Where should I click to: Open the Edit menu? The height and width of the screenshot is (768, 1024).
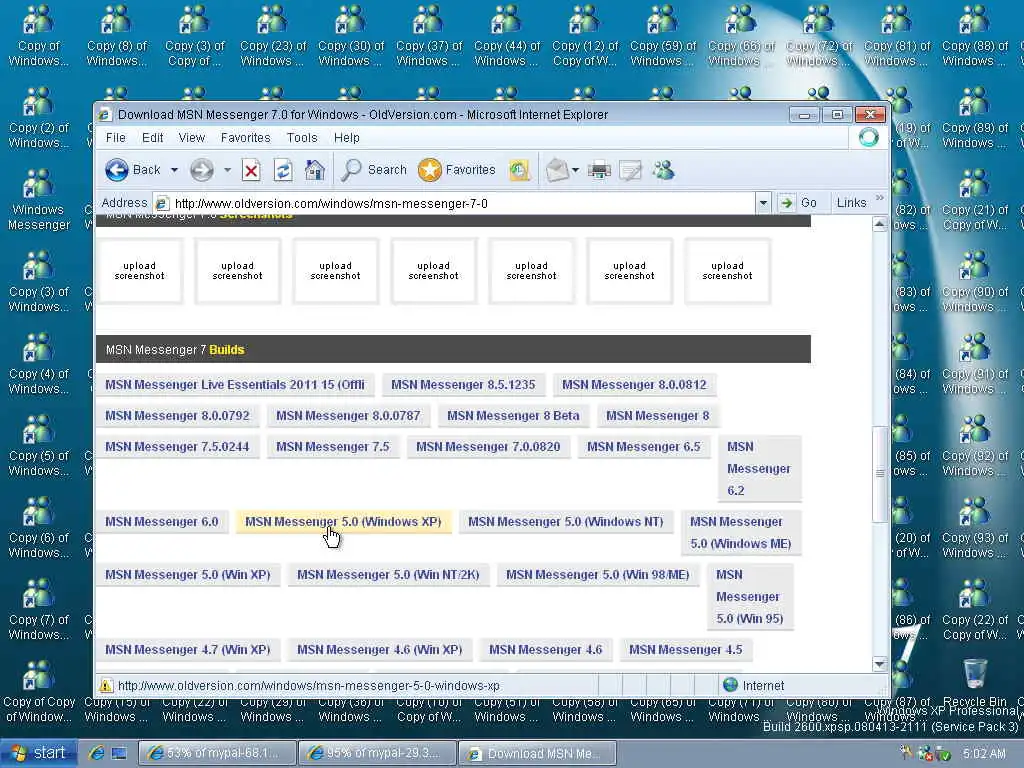coord(153,138)
